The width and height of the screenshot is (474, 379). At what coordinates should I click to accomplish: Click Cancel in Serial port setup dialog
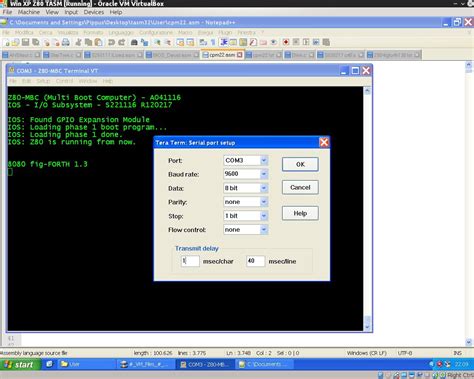pos(300,187)
